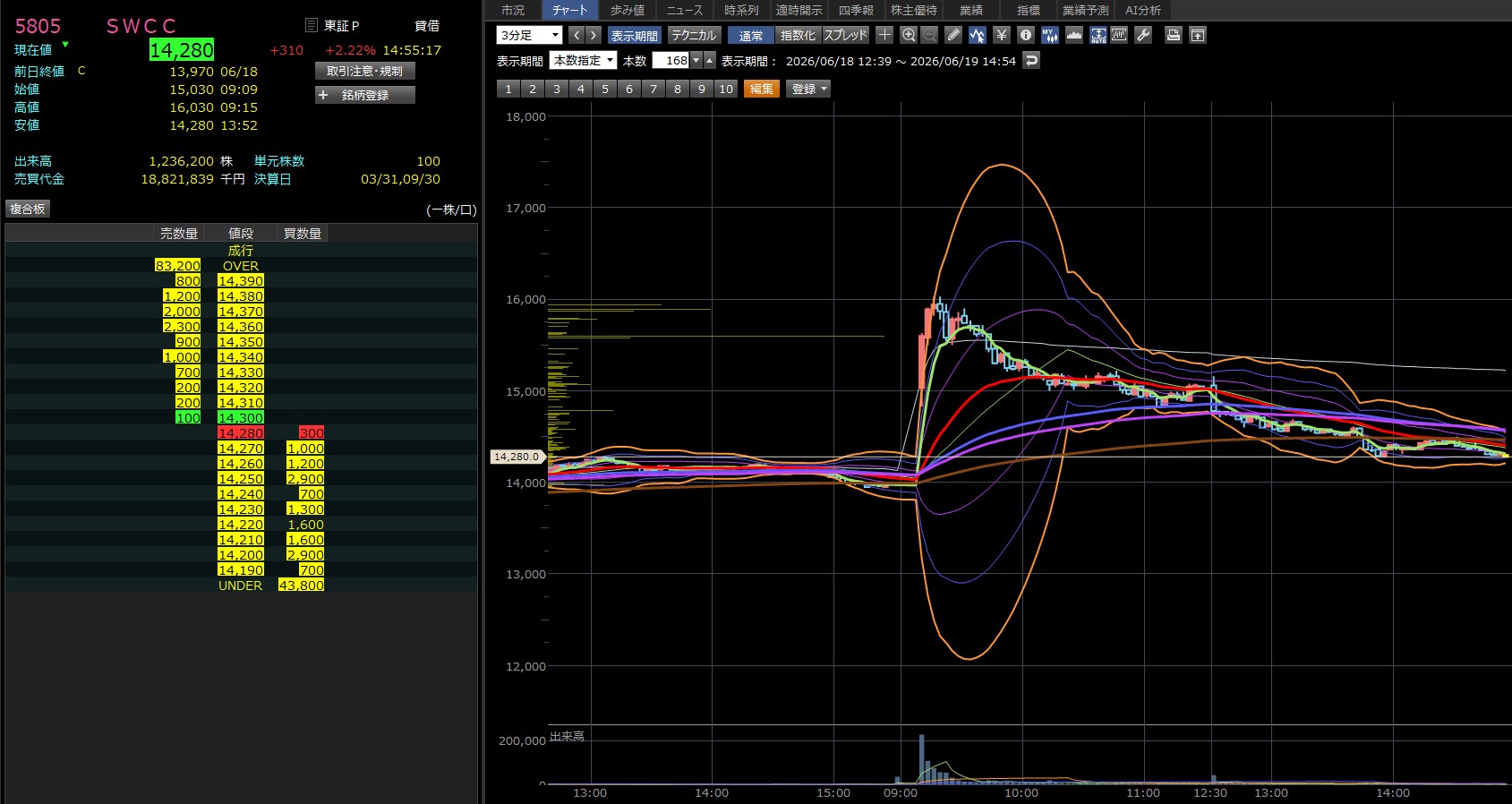Open the ニュース tab
The height and width of the screenshot is (804, 1512).
[685, 10]
